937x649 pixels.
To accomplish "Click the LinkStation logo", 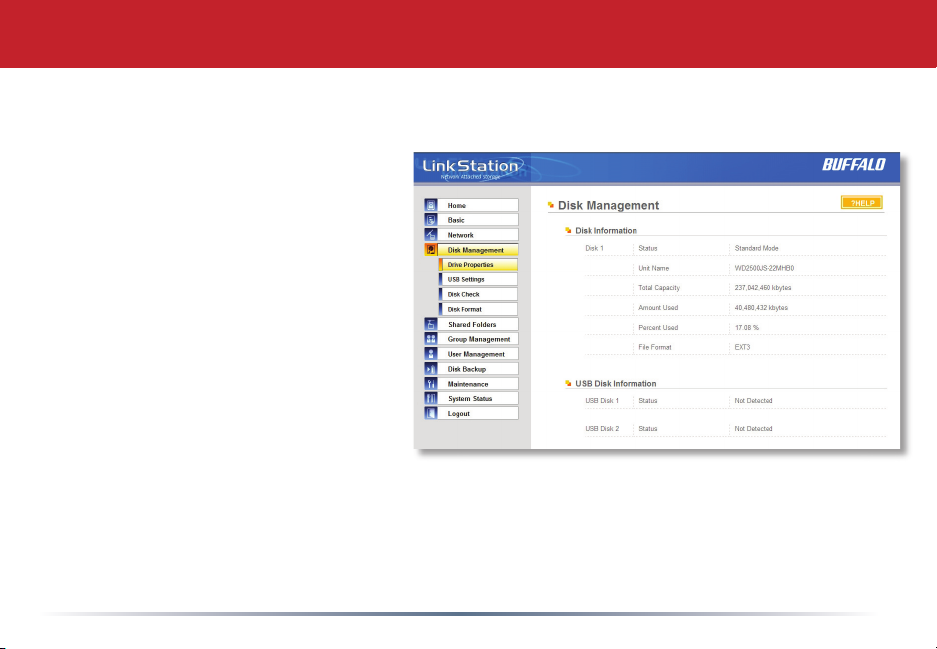I will point(470,168).
